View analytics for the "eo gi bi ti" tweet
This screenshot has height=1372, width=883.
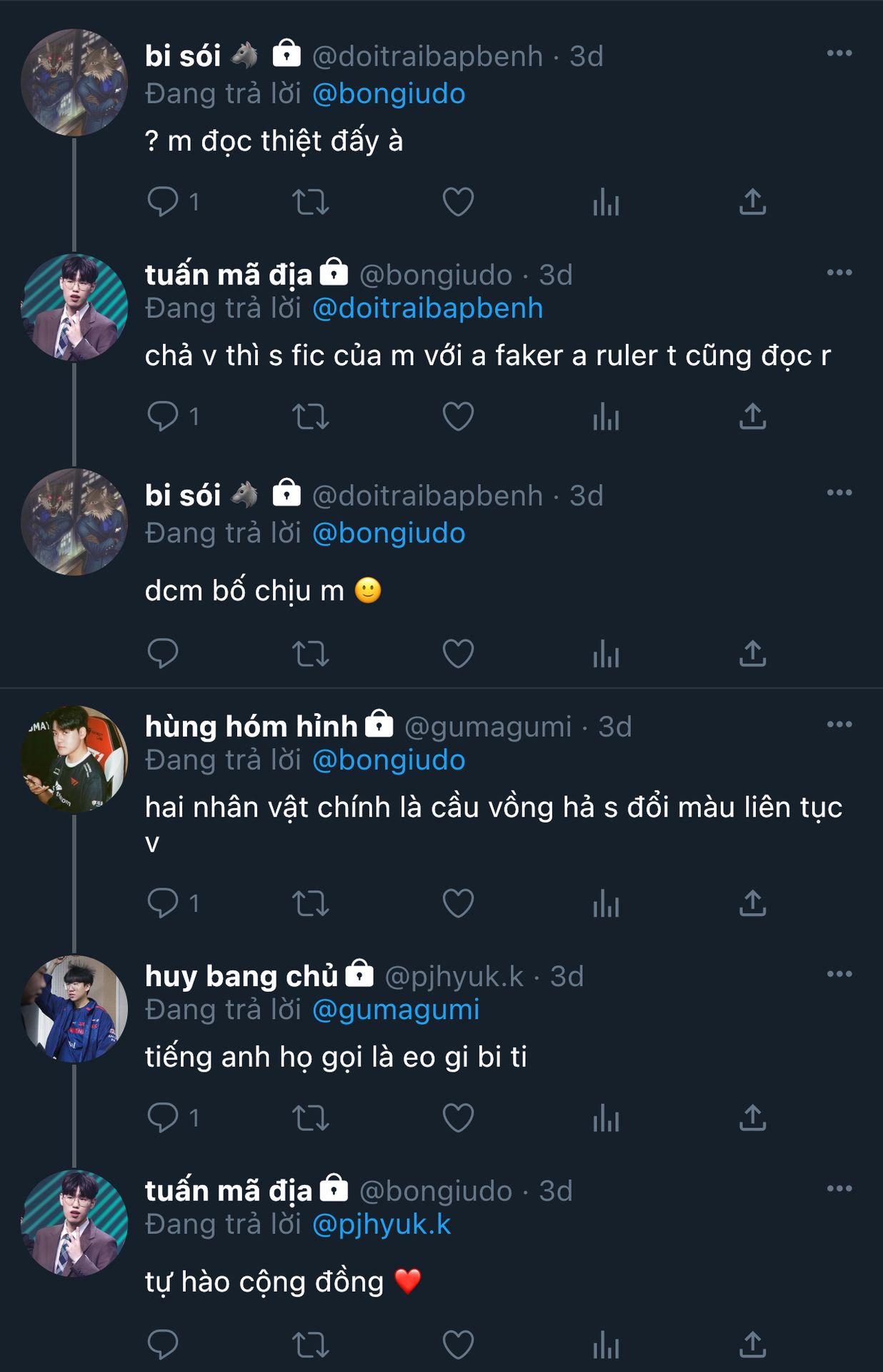[606, 1118]
